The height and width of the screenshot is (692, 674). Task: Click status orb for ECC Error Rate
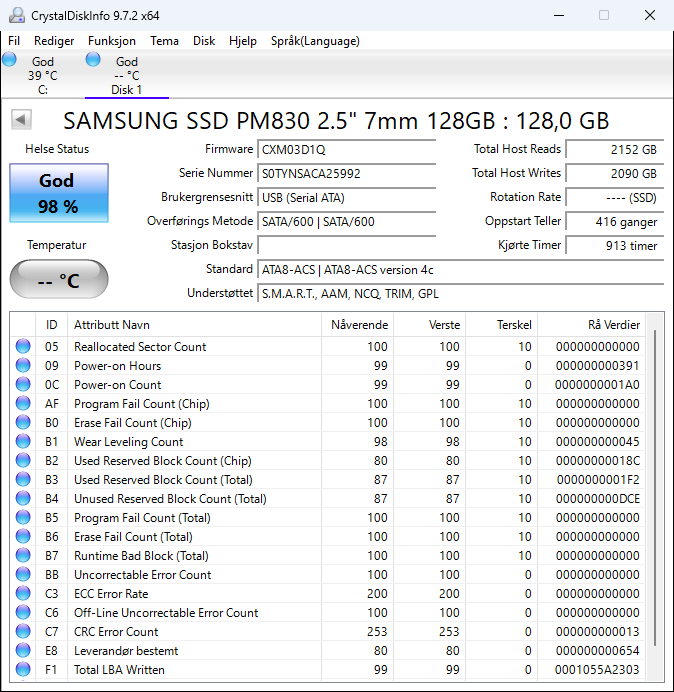click(23, 593)
